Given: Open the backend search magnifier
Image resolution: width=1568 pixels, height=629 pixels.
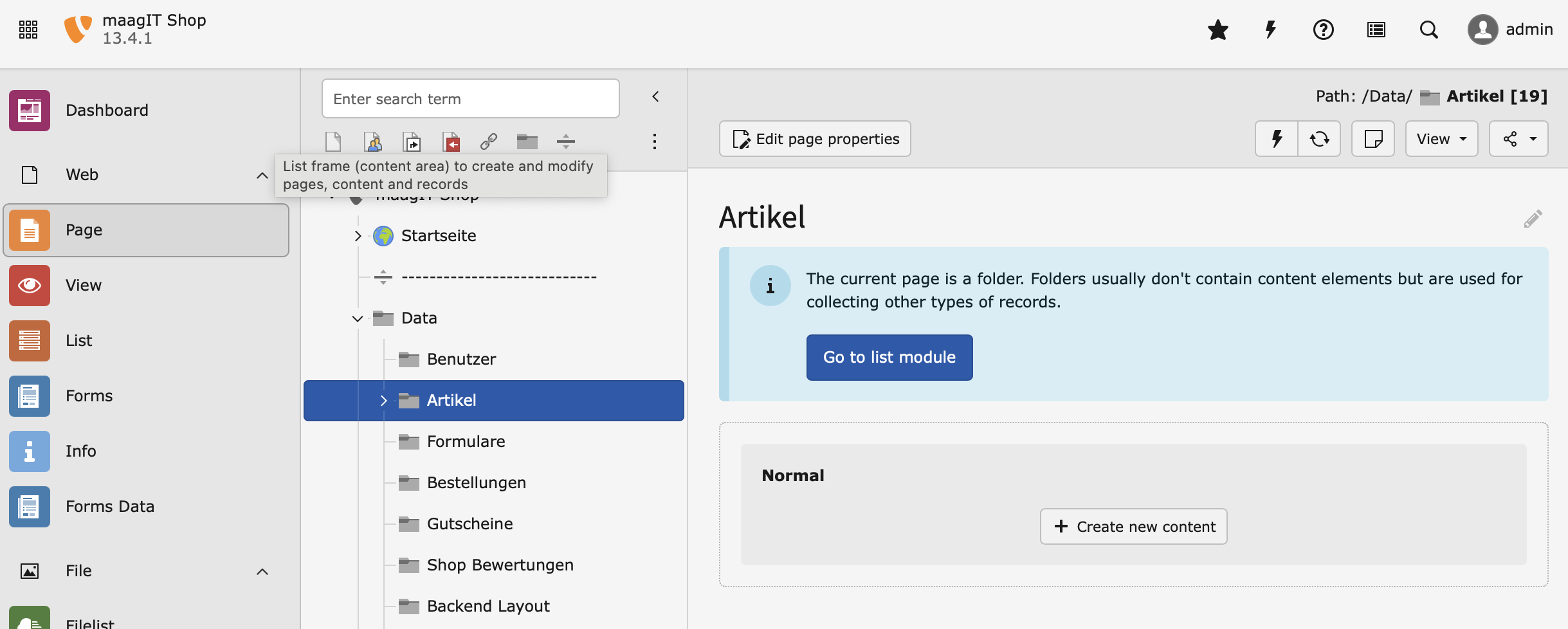Looking at the screenshot, I should 1428,30.
